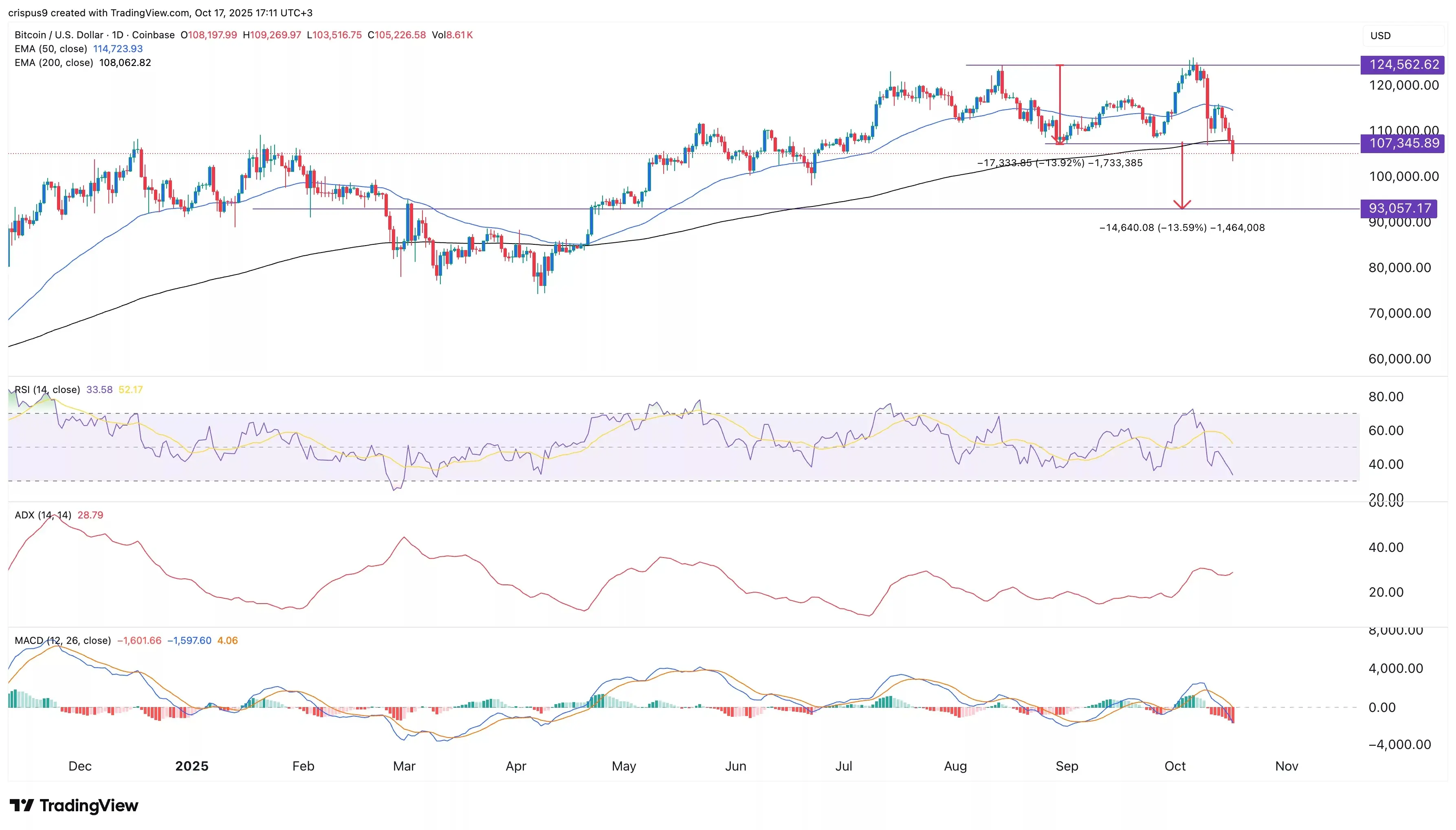Image resolution: width=1456 pixels, height=830 pixels.
Task: Click the -14,640.08 (-13.59%) measurement label
Action: tap(1181, 227)
